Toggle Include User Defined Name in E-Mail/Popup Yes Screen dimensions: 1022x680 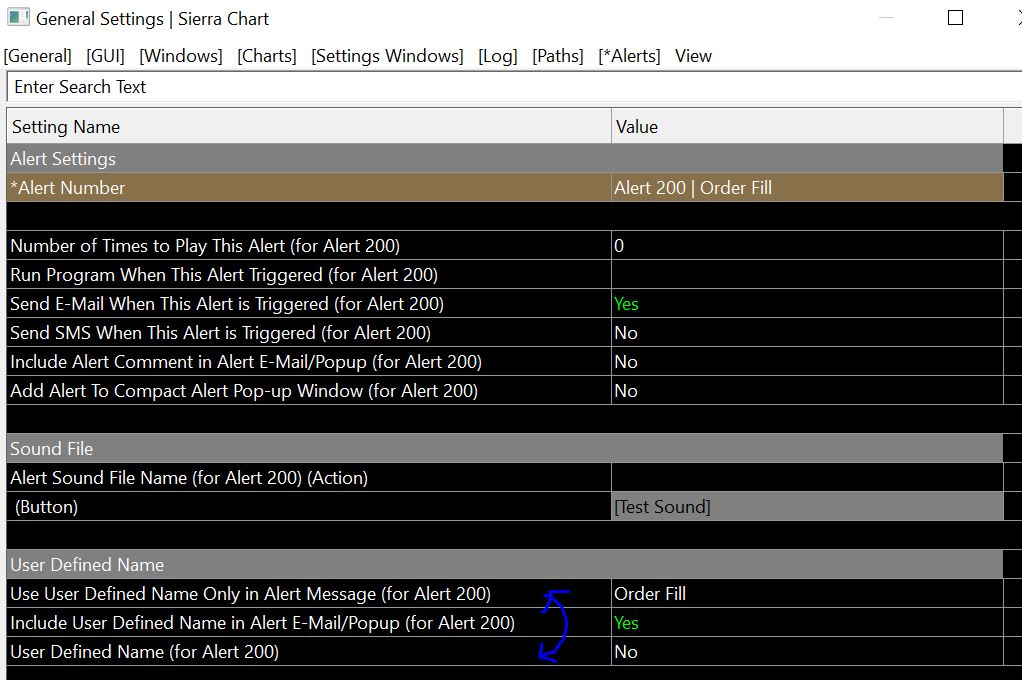tap(808, 623)
